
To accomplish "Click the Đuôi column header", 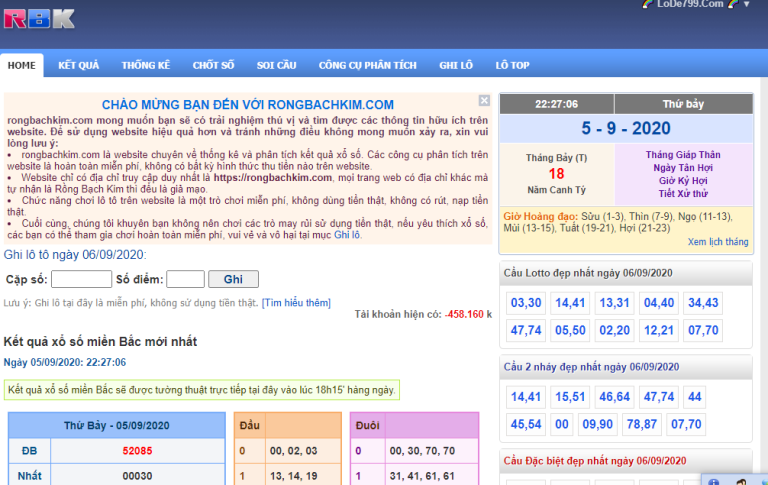I will [367, 425].
